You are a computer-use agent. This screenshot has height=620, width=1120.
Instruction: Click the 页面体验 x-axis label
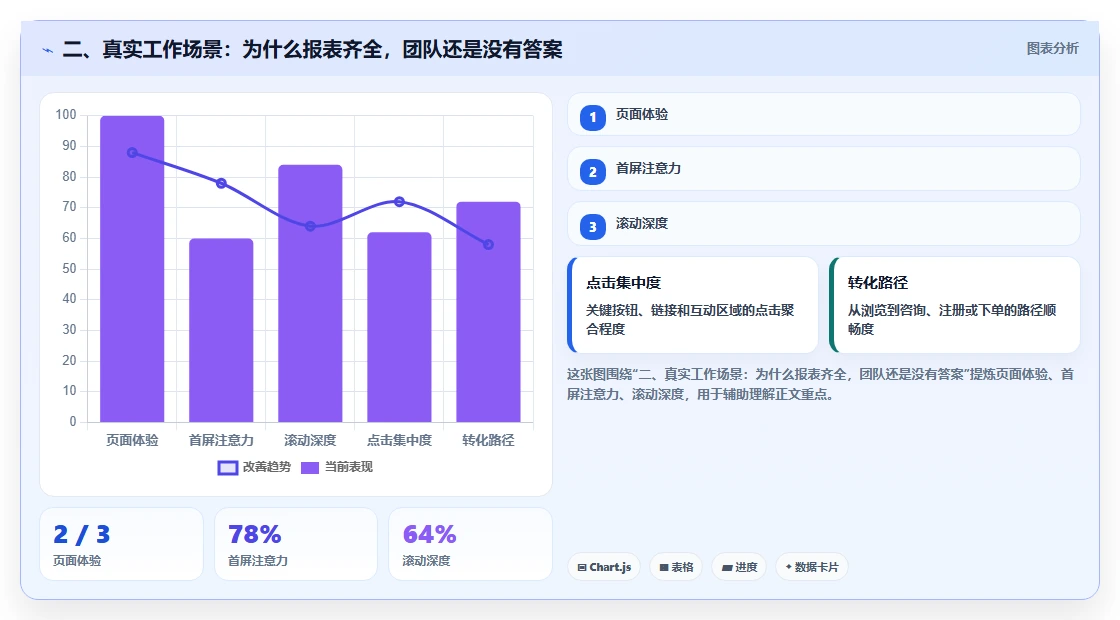tap(132, 440)
